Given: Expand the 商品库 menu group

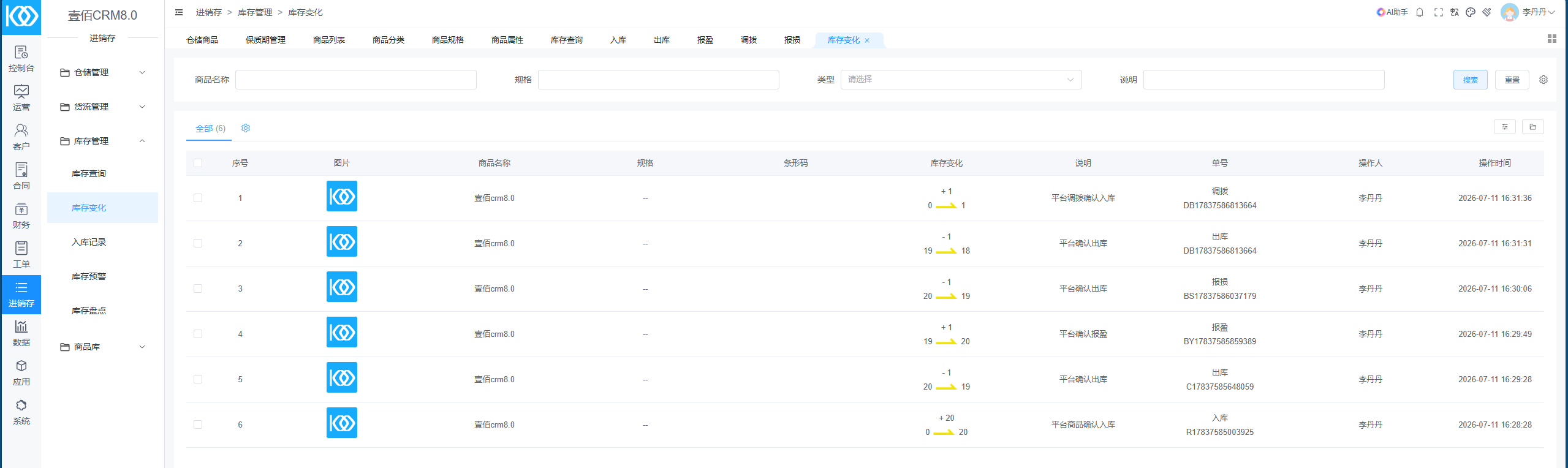Looking at the screenshot, I should click(x=102, y=347).
